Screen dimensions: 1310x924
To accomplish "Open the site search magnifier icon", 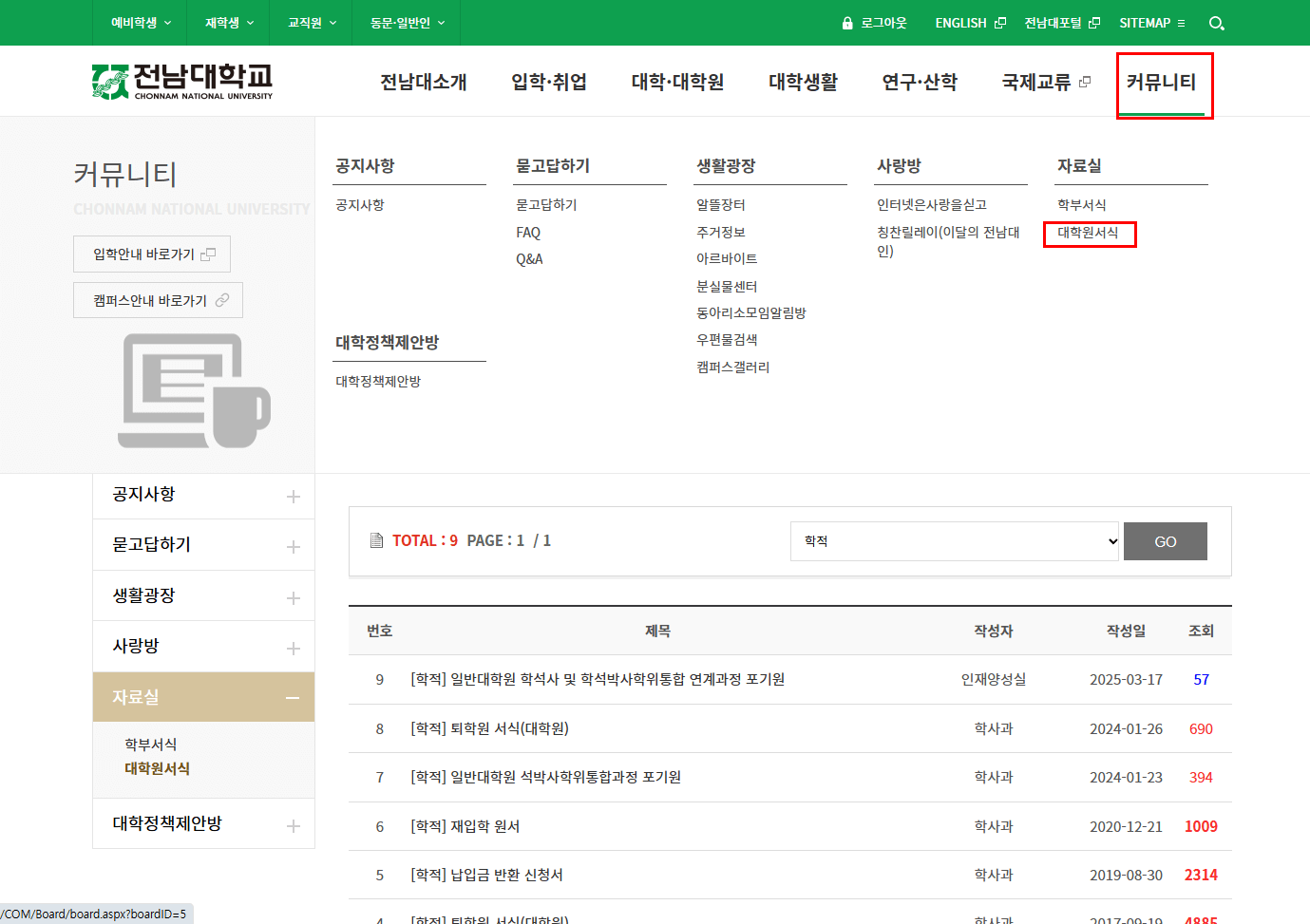I will (1216, 23).
